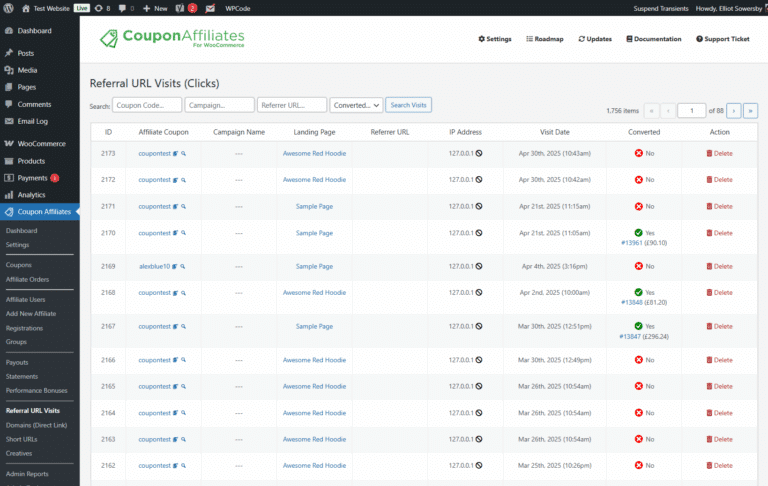Open Awesome Red Hoodie link in row 2172
Image resolution: width=768 pixels, height=486 pixels.
point(314,180)
